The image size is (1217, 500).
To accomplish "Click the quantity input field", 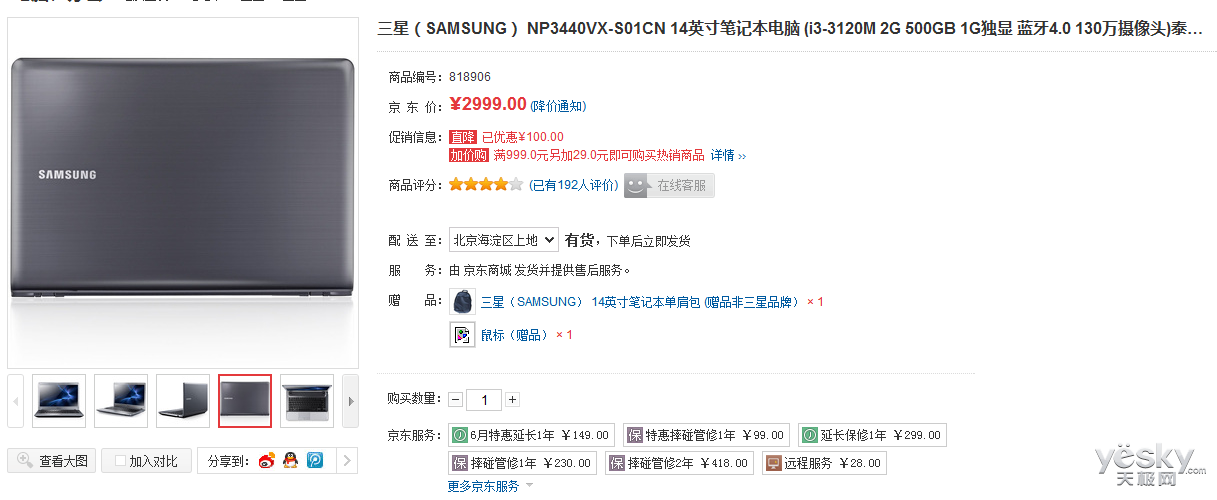I will 484,399.
